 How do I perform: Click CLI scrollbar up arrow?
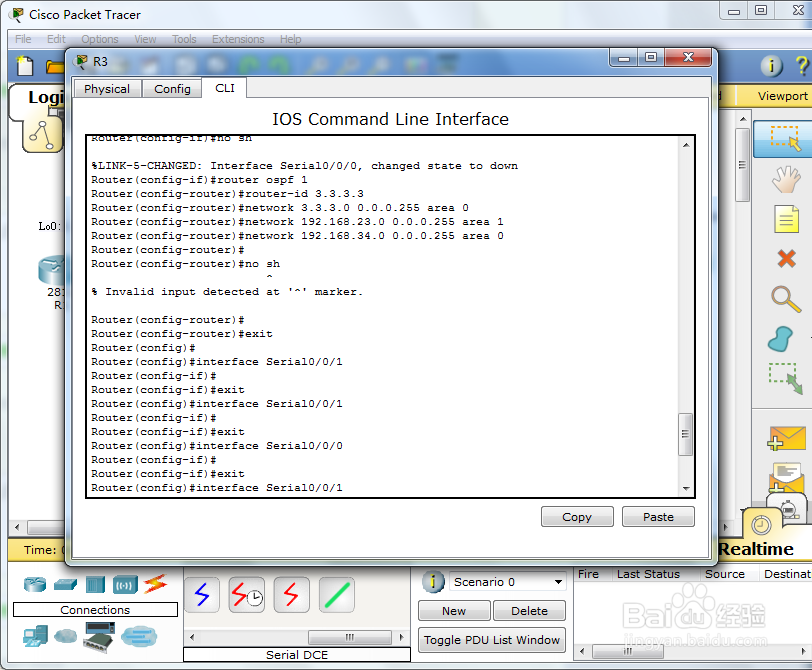[686, 145]
